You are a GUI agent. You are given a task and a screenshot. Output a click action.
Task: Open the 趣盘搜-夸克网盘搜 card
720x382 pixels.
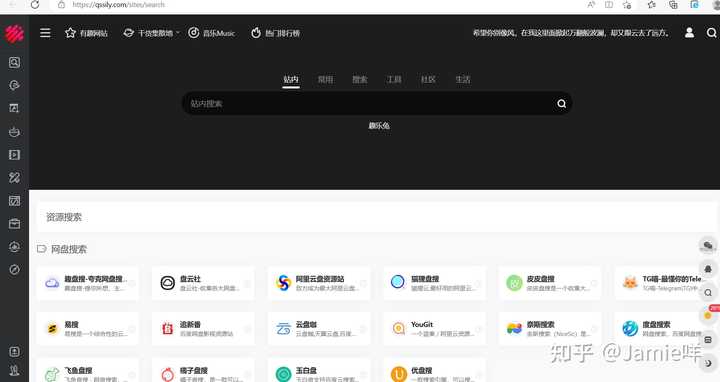[x=87, y=283]
